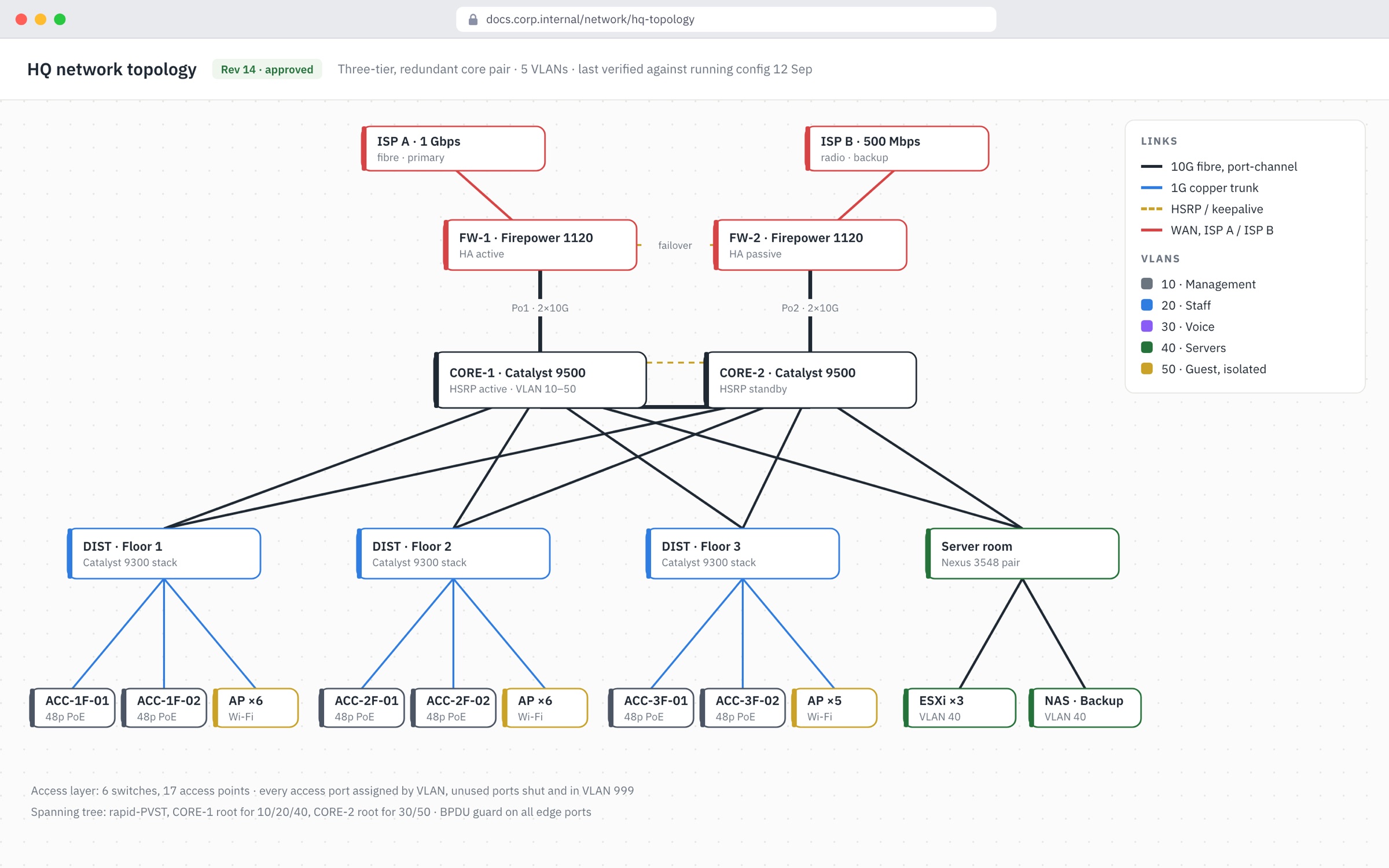Open the DIST Floor 1 node
The image size is (1389, 868).
click(x=164, y=554)
